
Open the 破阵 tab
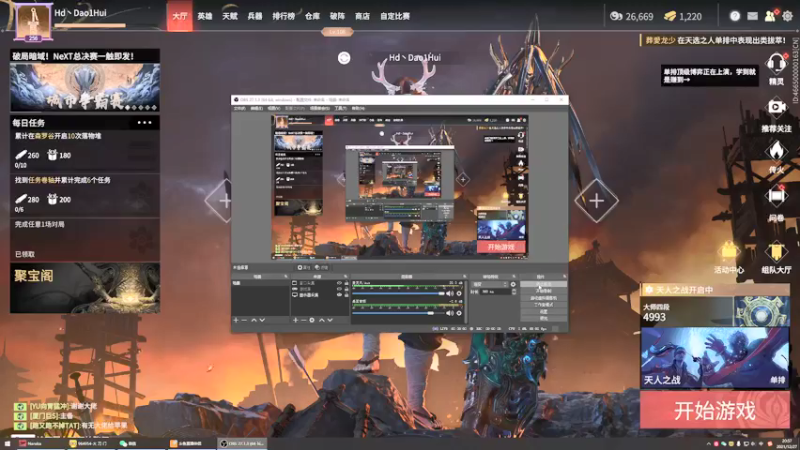[x=337, y=16]
